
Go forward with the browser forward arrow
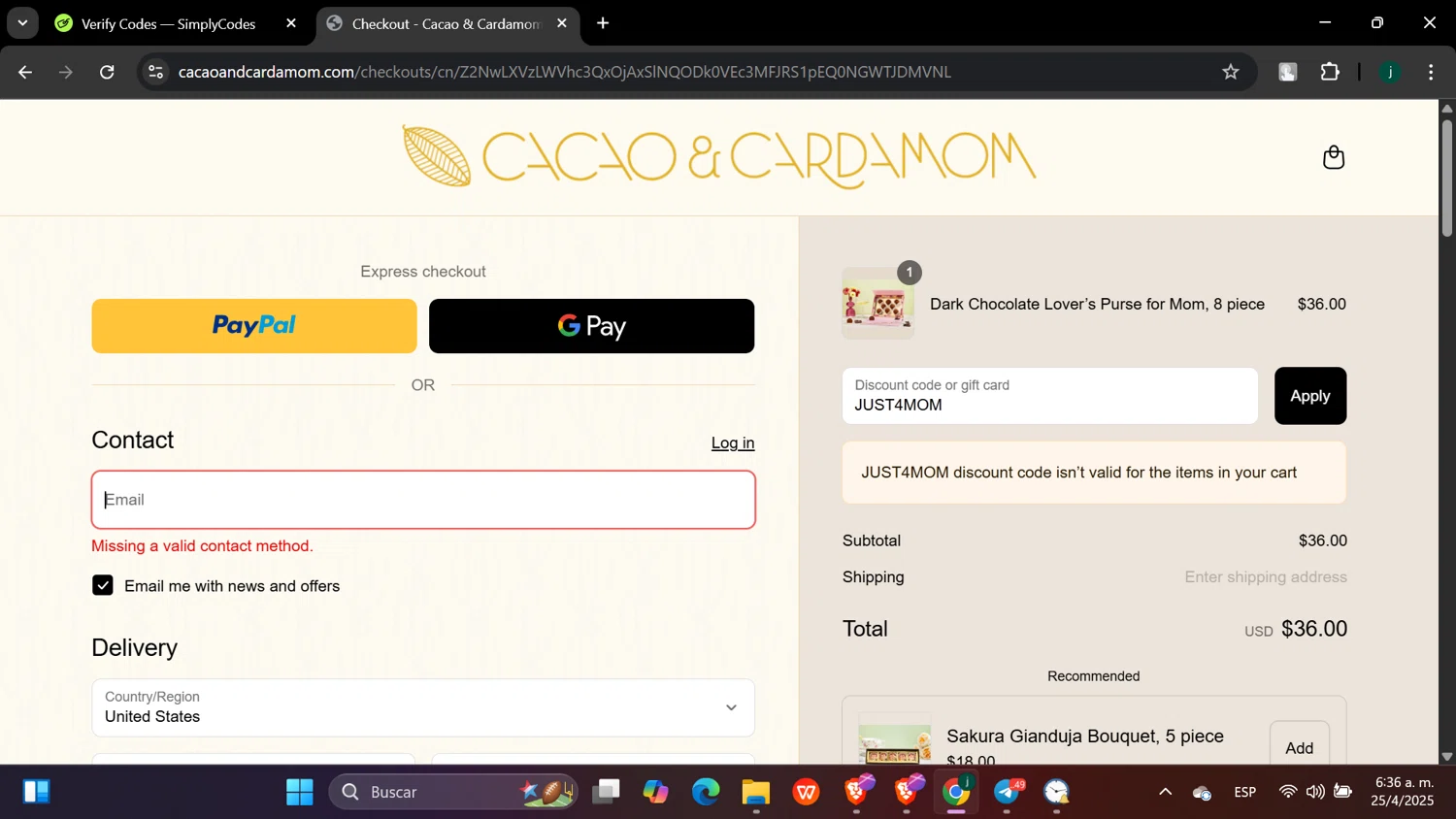[66, 72]
